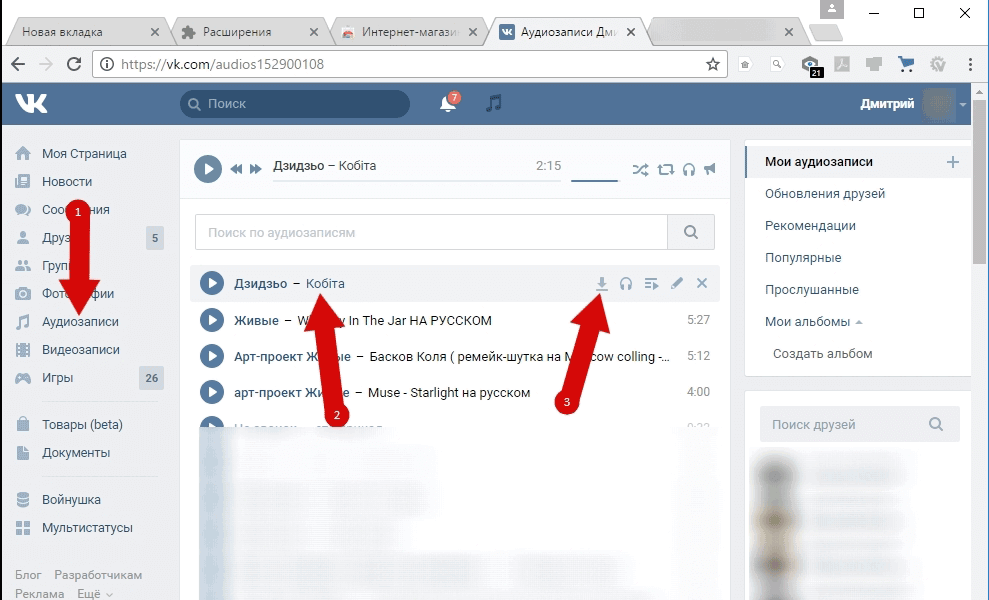Image resolution: width=989 pixels, height=600 pixels.
Task: Select Прослушанные tab
Action: [x=812, y=290]
